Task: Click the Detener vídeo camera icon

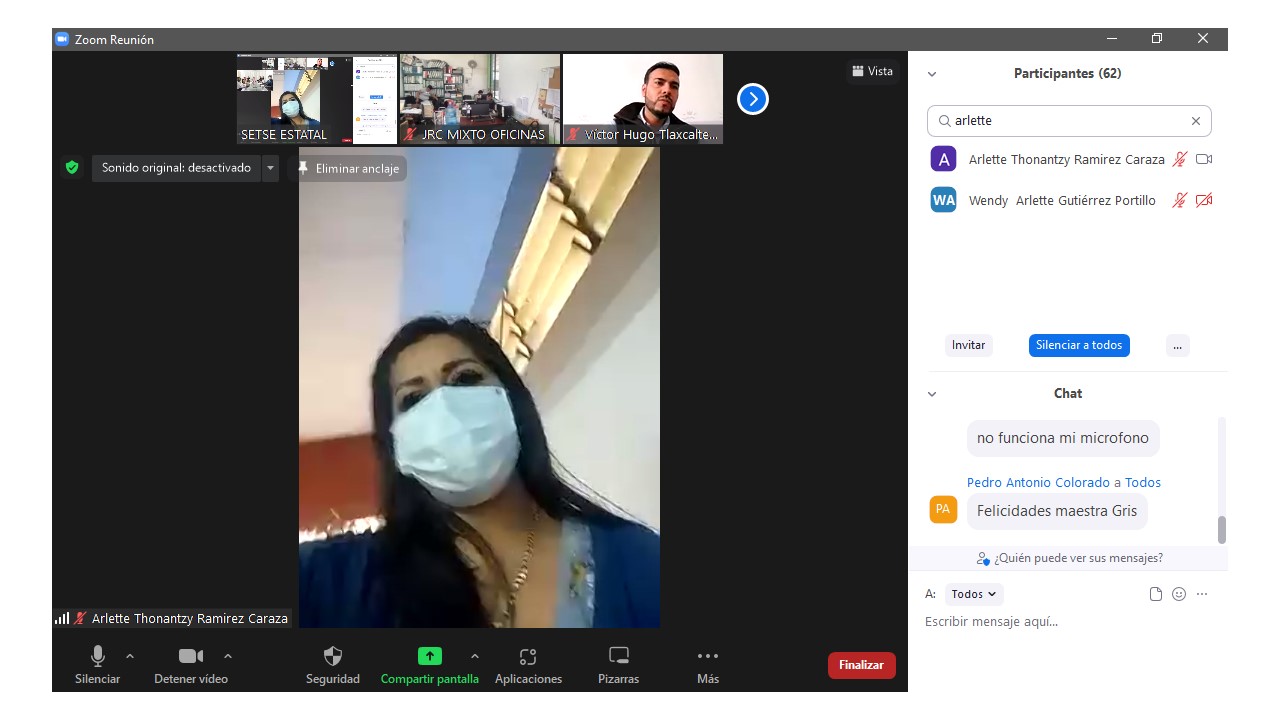Action: coord(191,656)
